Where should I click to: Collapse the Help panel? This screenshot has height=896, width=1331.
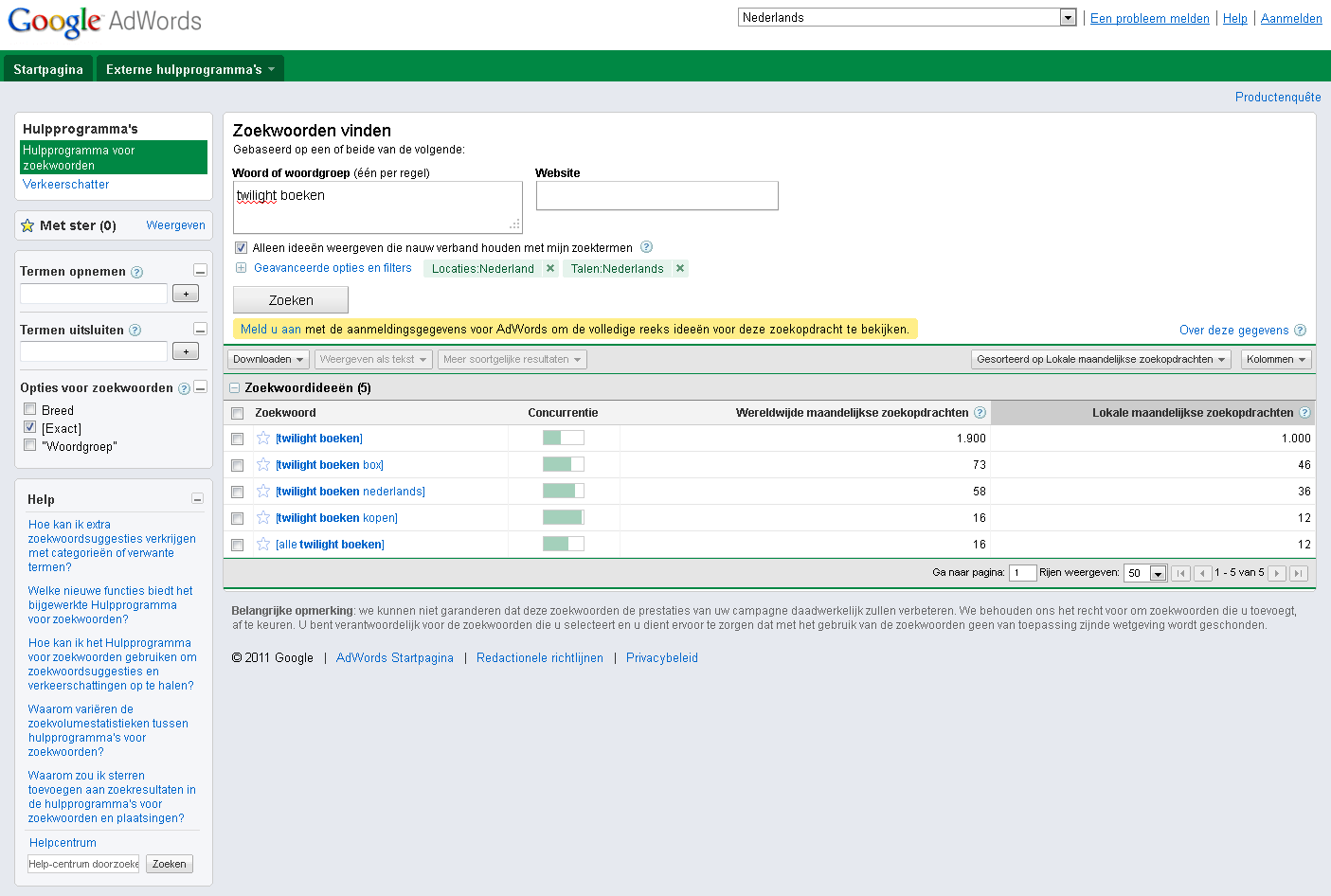click(x=197, y=498)
